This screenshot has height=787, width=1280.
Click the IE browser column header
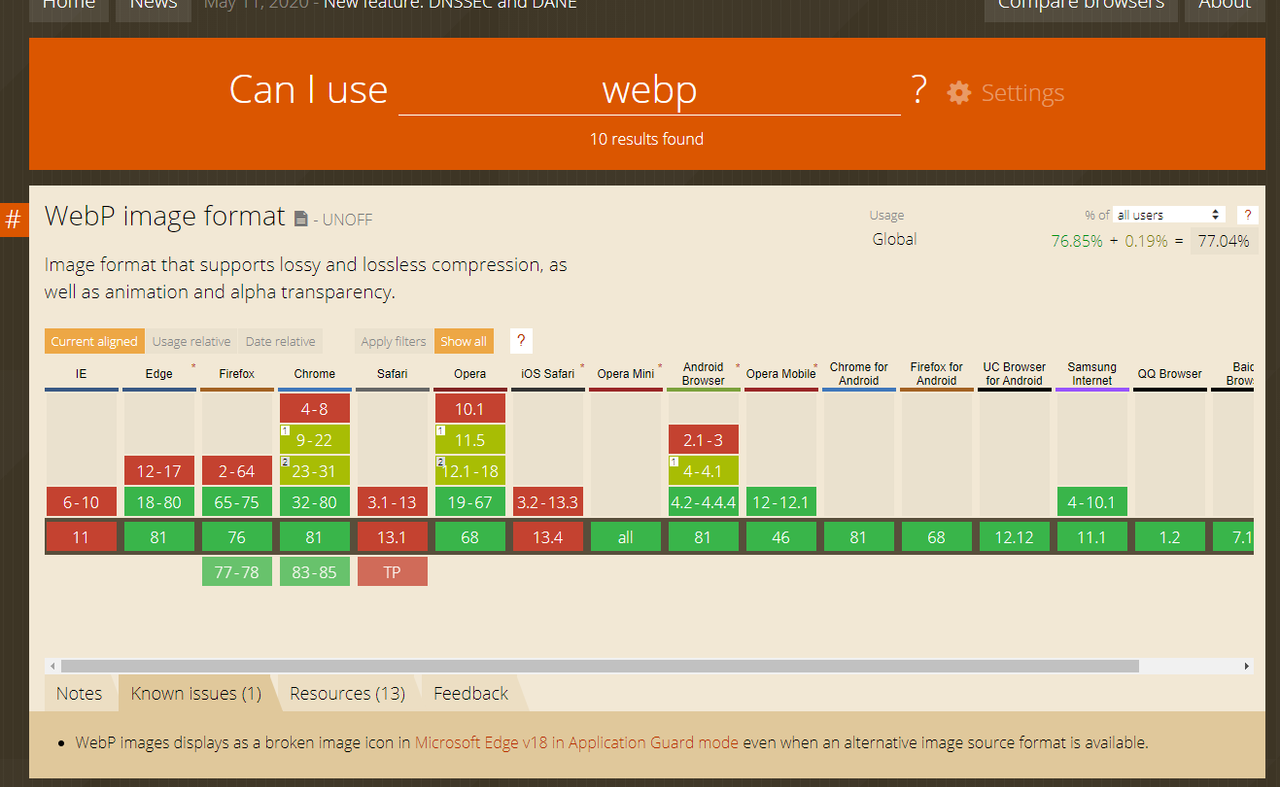(x=81, y=374)
